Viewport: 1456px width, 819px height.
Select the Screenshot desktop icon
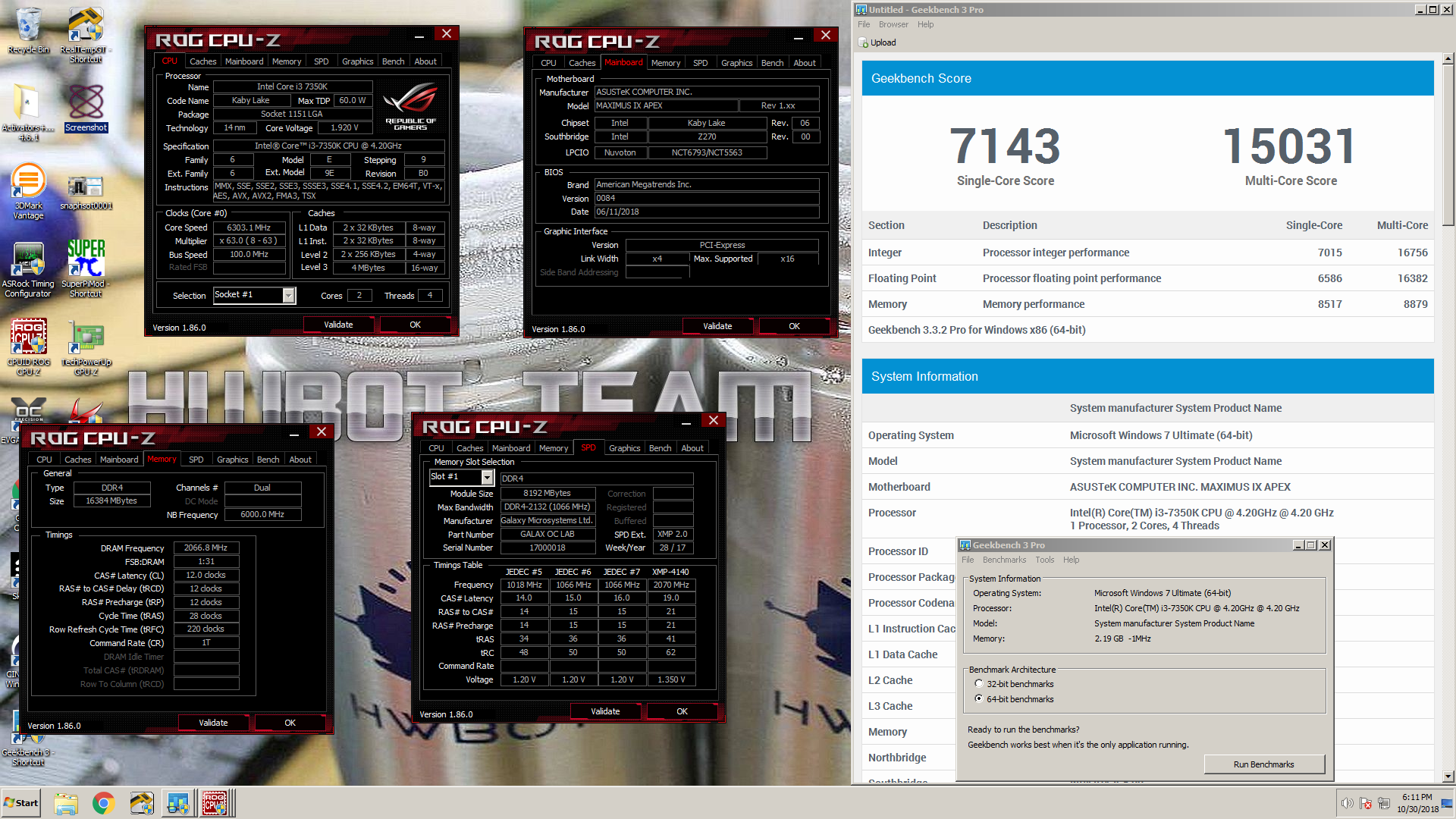(x=86, y=108)
